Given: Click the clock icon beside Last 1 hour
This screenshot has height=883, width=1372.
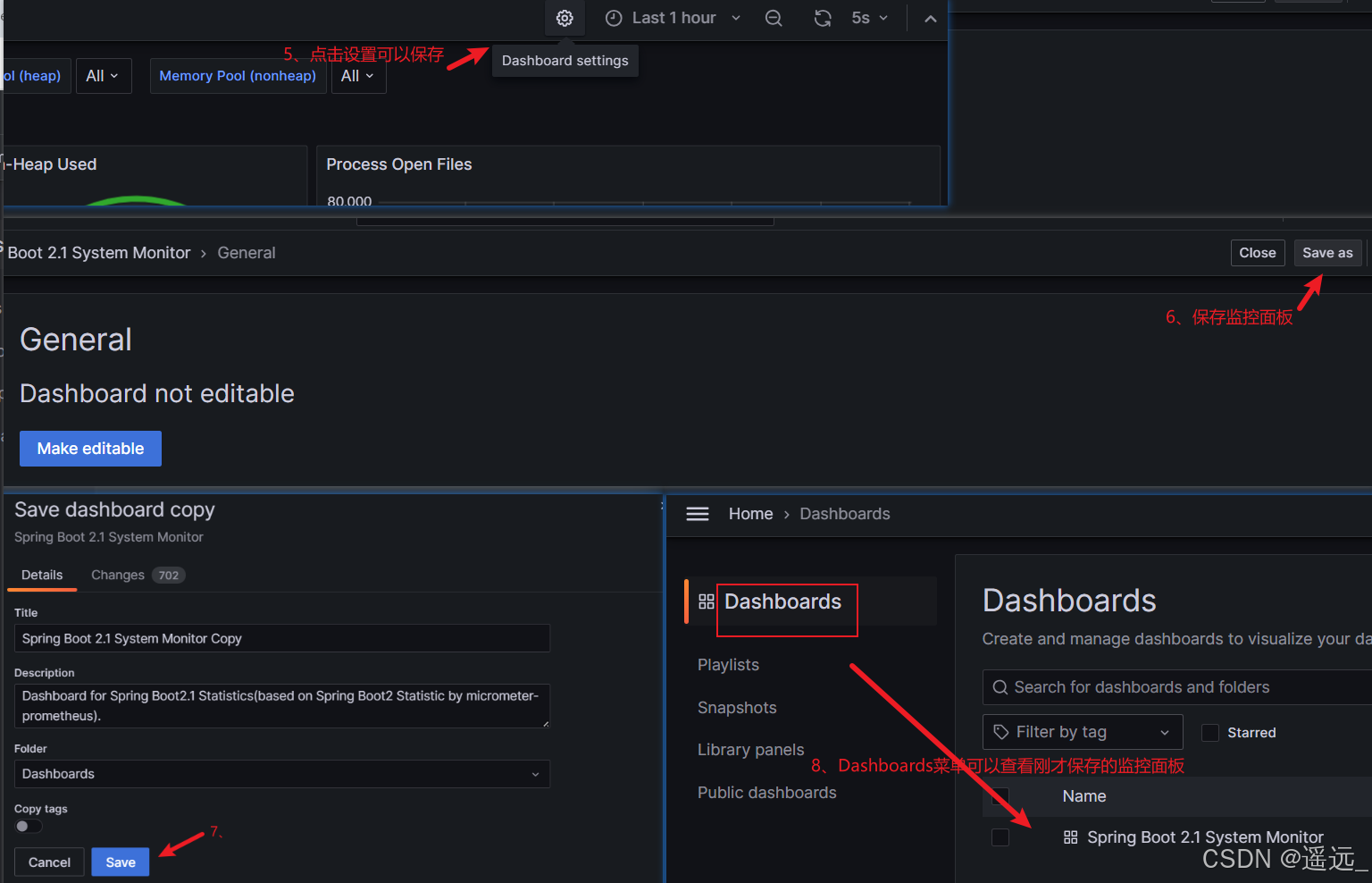Looking at the screenshot, I should [x=614, y=18].
